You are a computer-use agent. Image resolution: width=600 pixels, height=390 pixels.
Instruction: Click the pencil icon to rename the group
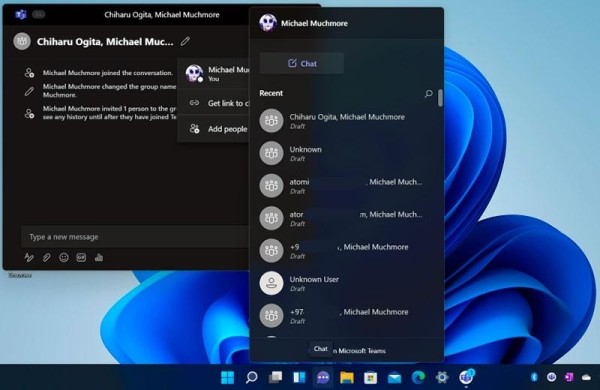(185, 41)
